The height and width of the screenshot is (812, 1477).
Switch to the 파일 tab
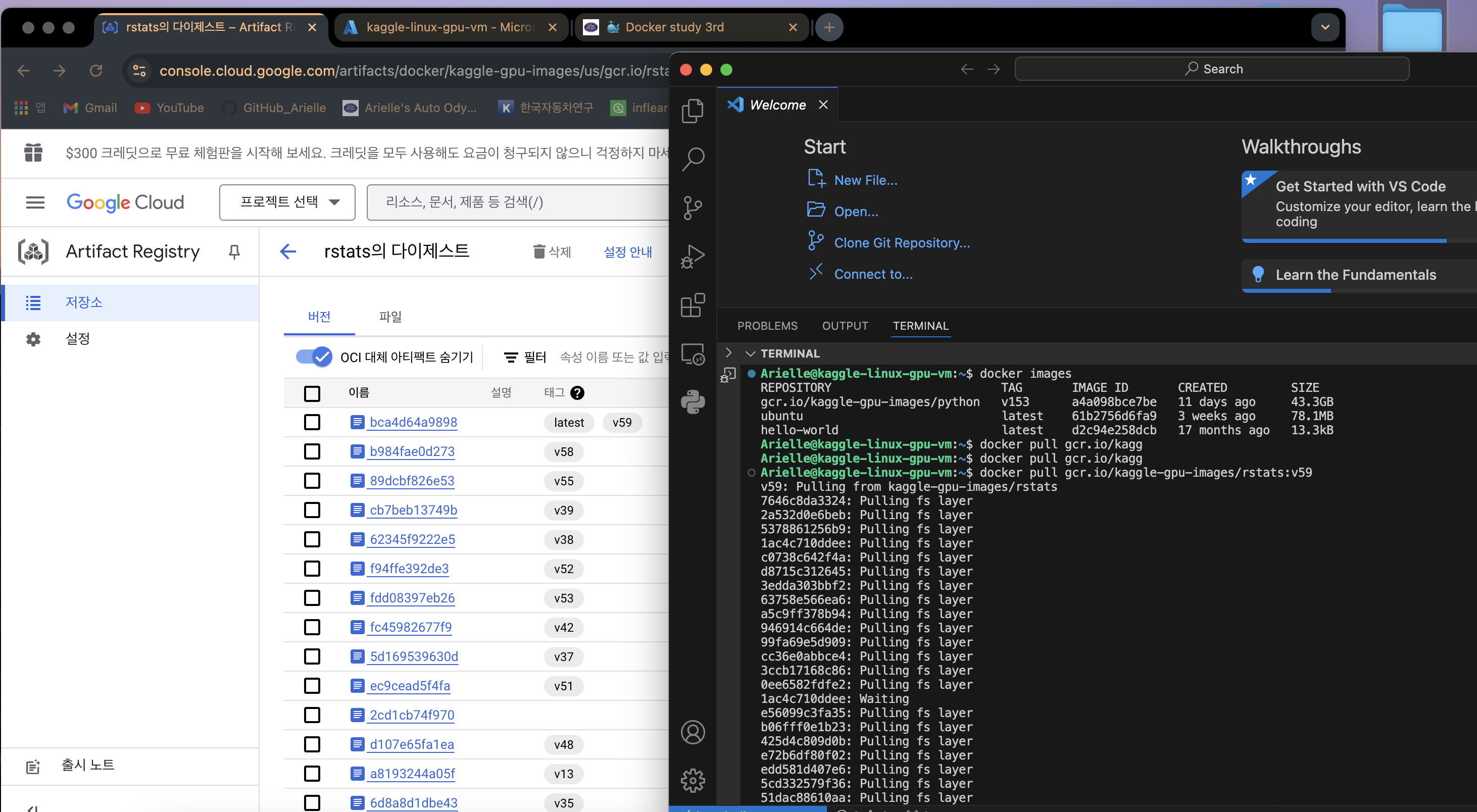click(390, 316)
